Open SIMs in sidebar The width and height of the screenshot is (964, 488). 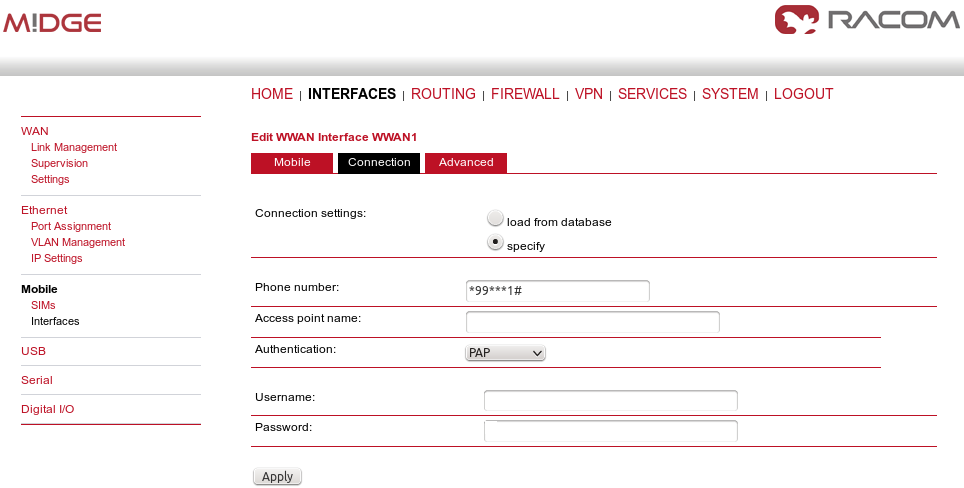(43, 305)
